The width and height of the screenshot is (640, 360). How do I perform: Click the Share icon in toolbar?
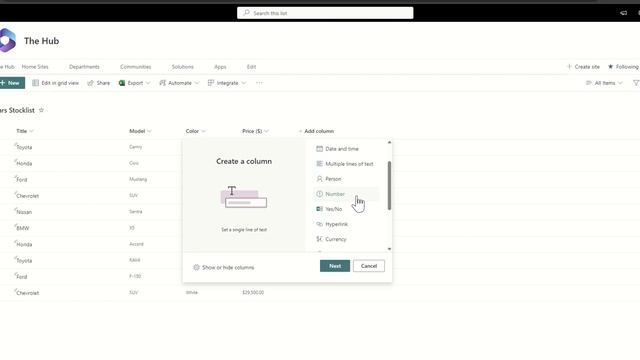[91, 83]
